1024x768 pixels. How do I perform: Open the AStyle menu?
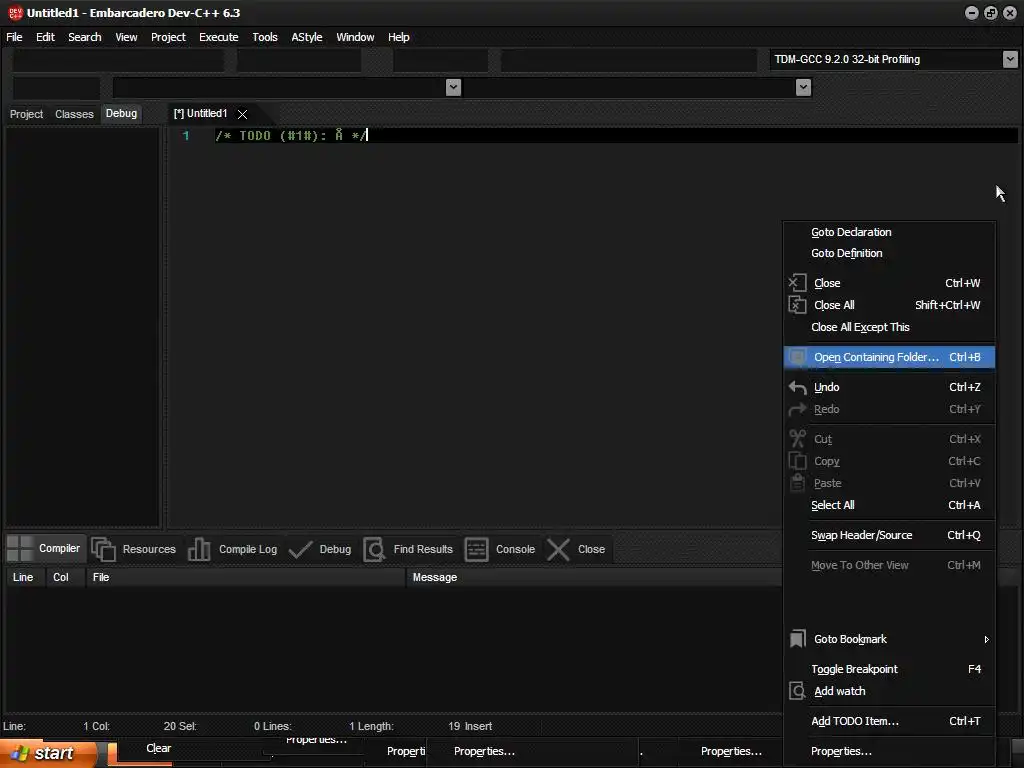306,37
